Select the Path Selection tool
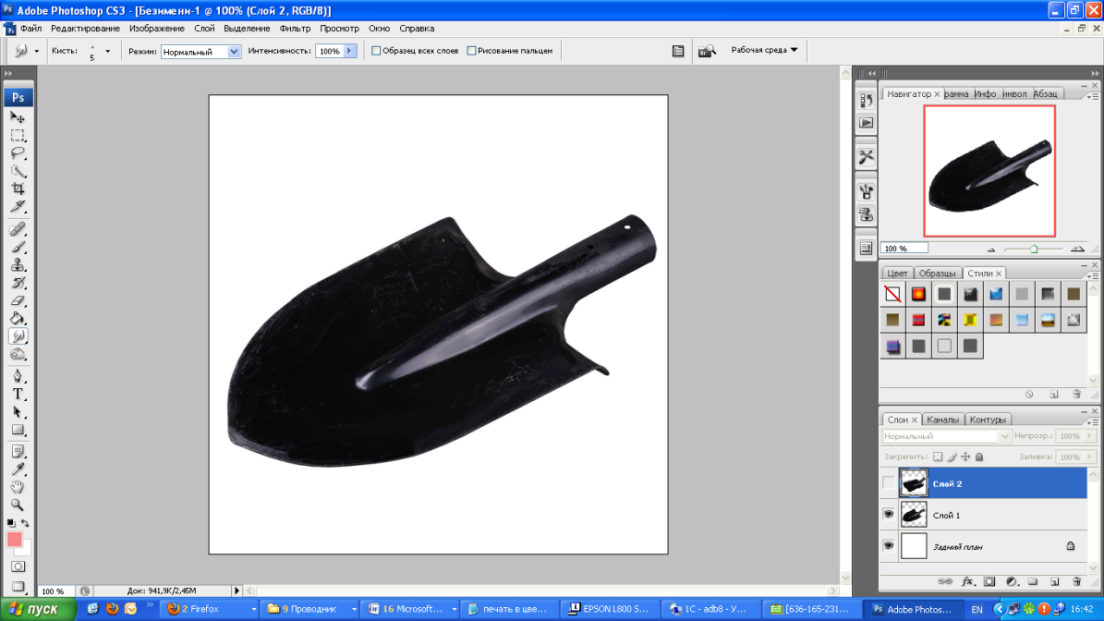The height and width of the screenshot is (621, 1104). pos(18,412)
